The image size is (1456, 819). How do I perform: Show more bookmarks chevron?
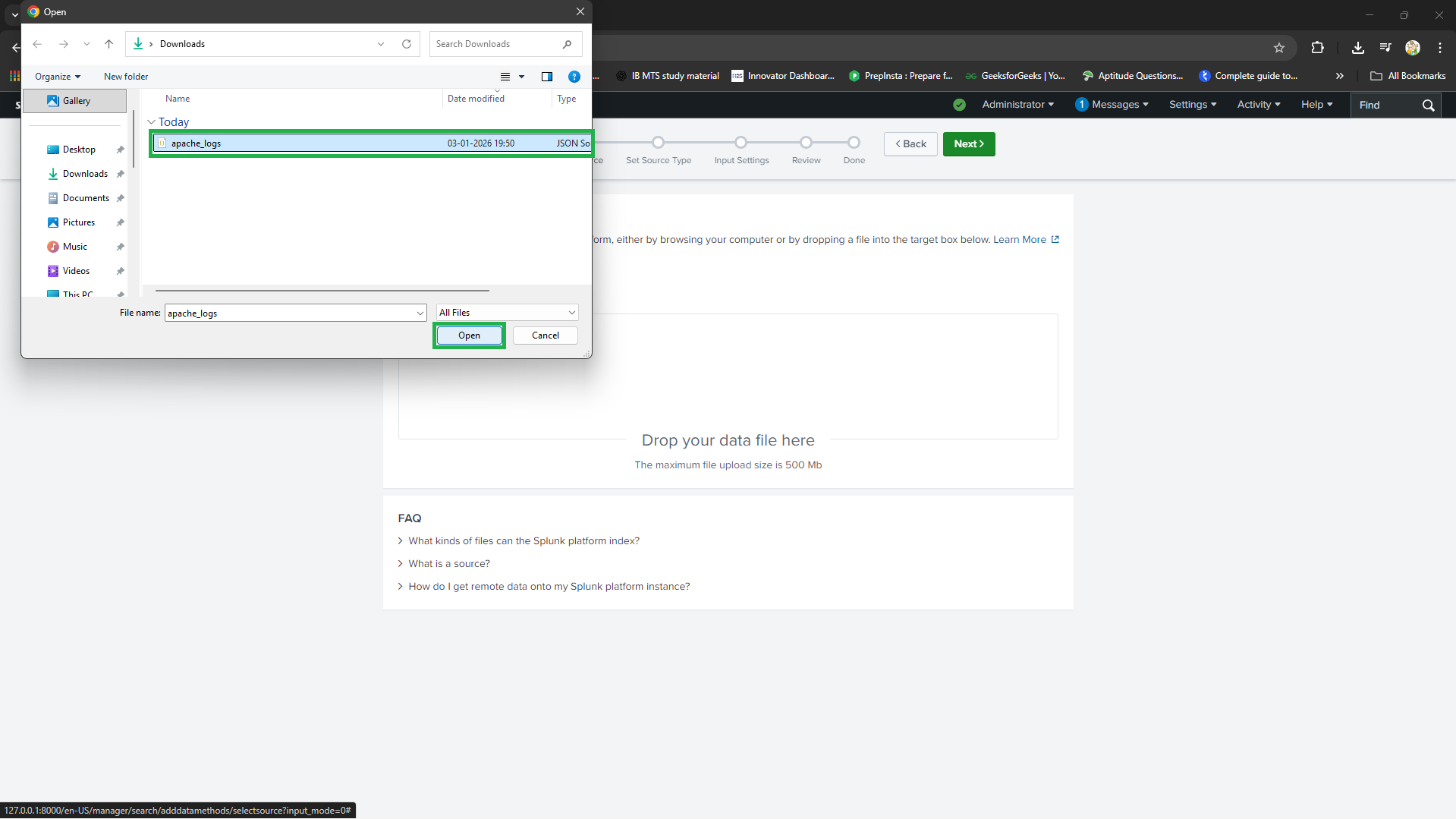[1340, 76]
